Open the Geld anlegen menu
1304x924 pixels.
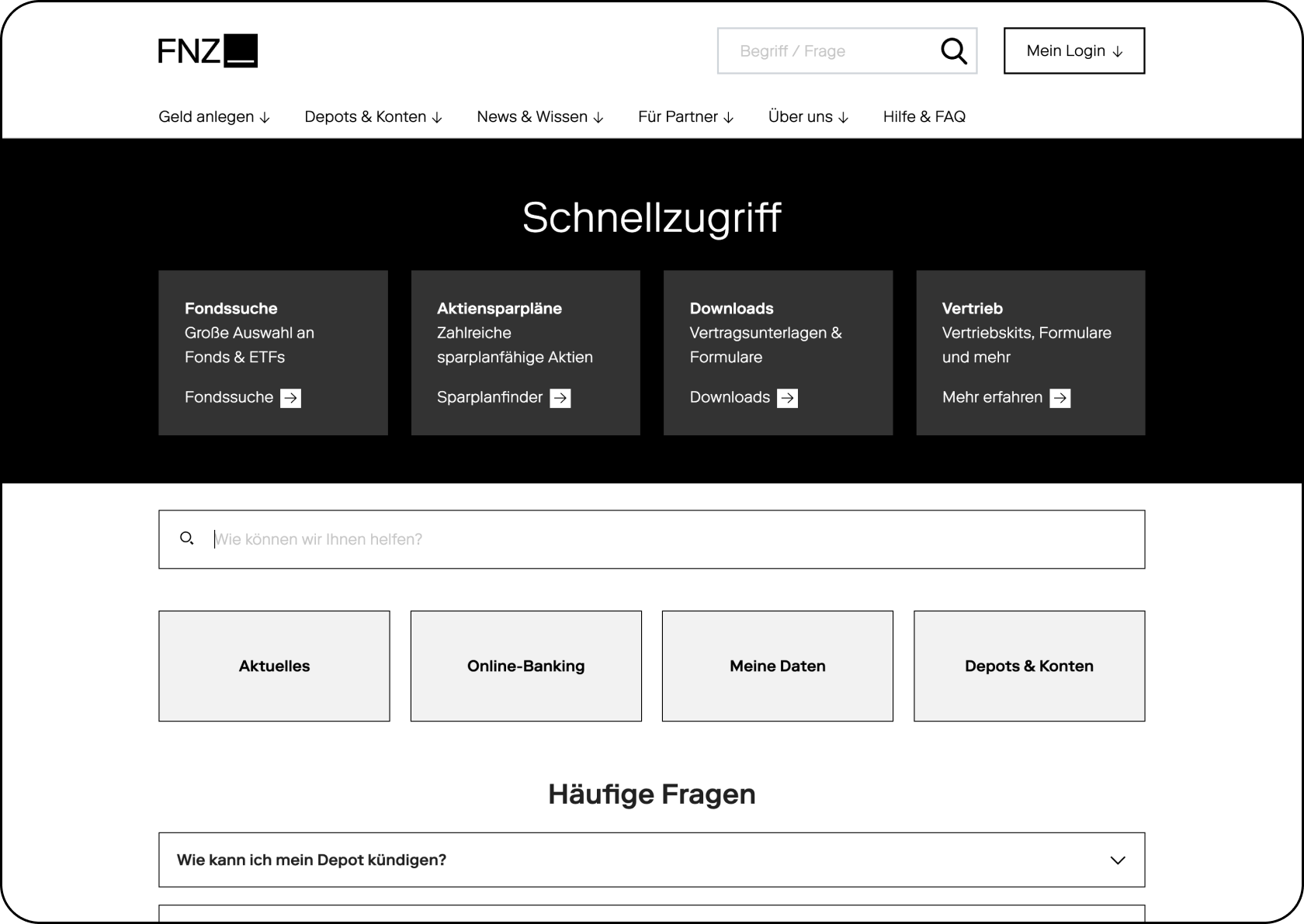coord(214,116)
